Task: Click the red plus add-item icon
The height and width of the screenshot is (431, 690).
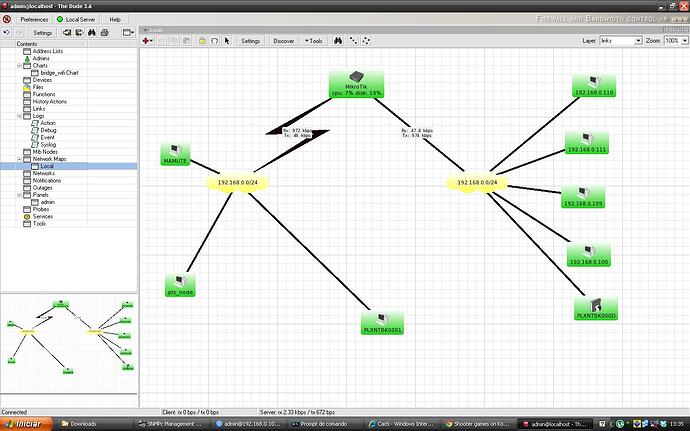Action: pos(147,41)
